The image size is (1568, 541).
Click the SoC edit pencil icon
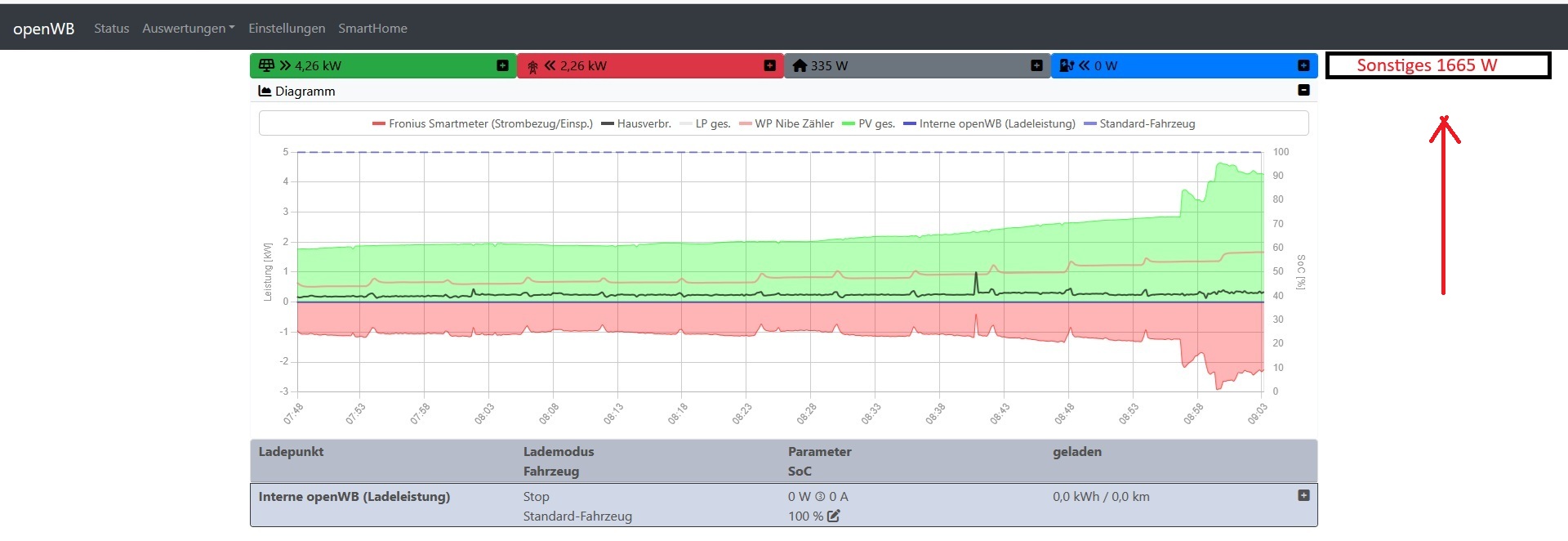pyautogui.click(x=833, y=516)
